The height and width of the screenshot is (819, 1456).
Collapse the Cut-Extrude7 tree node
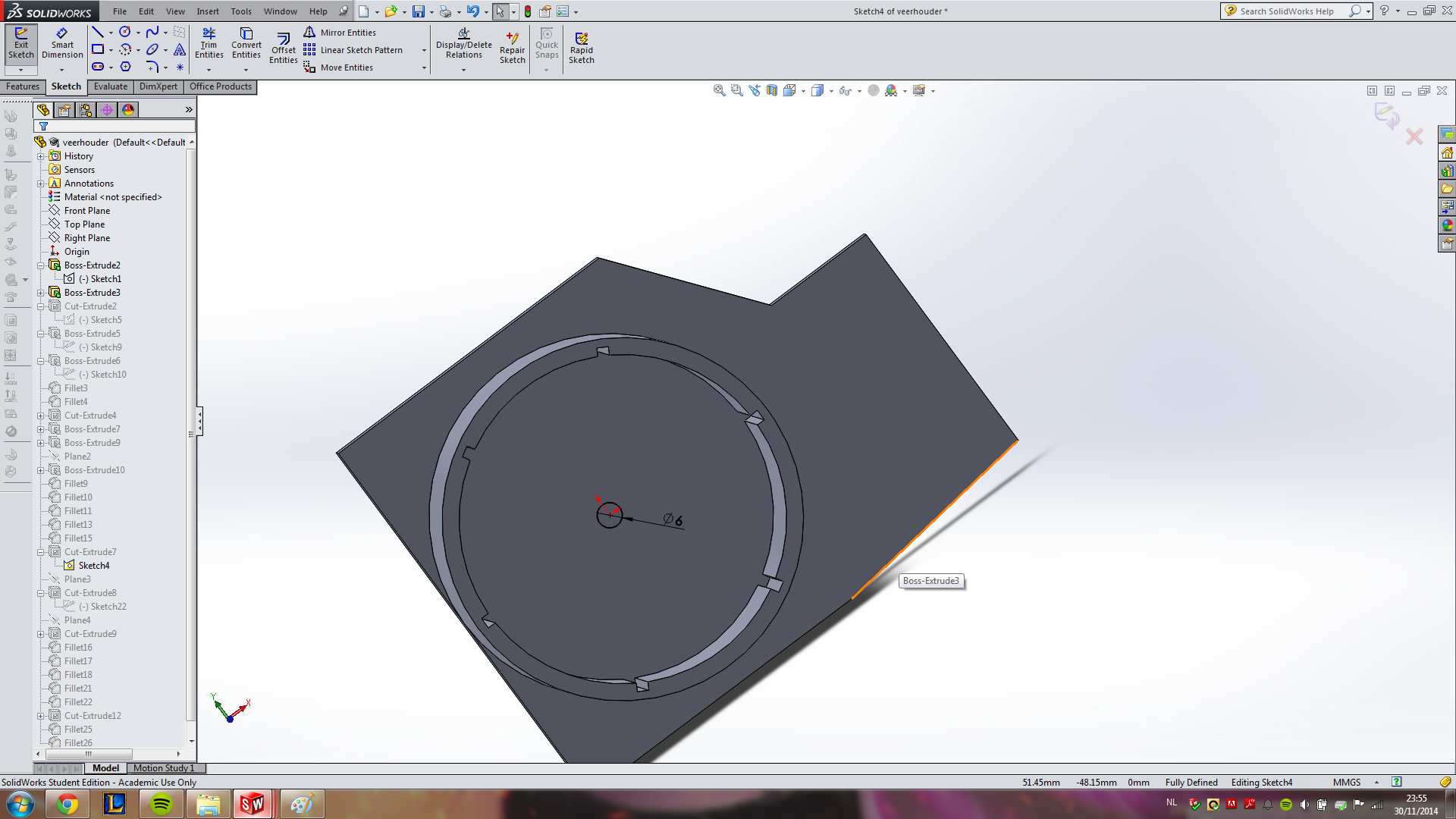pyautogui.click(x=41, y=552)
